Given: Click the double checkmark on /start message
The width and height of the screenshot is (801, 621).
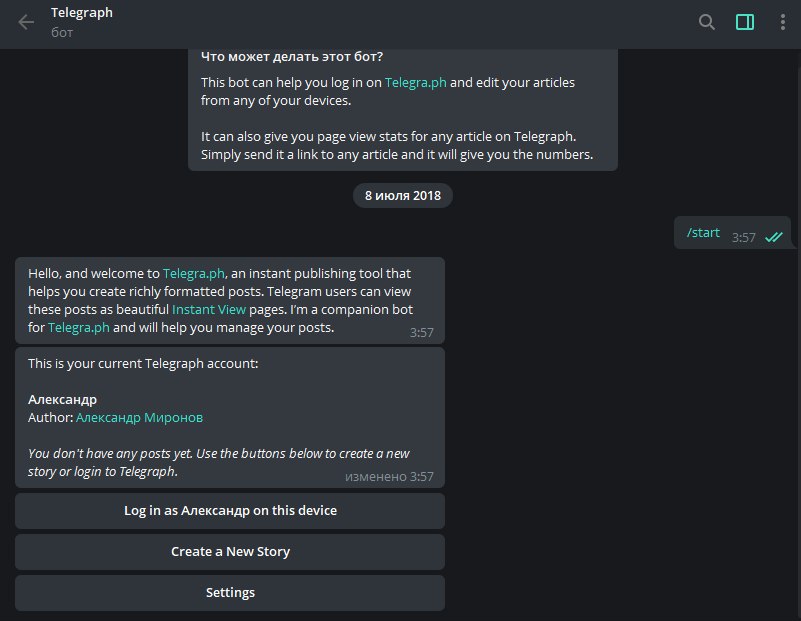Looking at the screenshot, I should [x=774, y=237].
